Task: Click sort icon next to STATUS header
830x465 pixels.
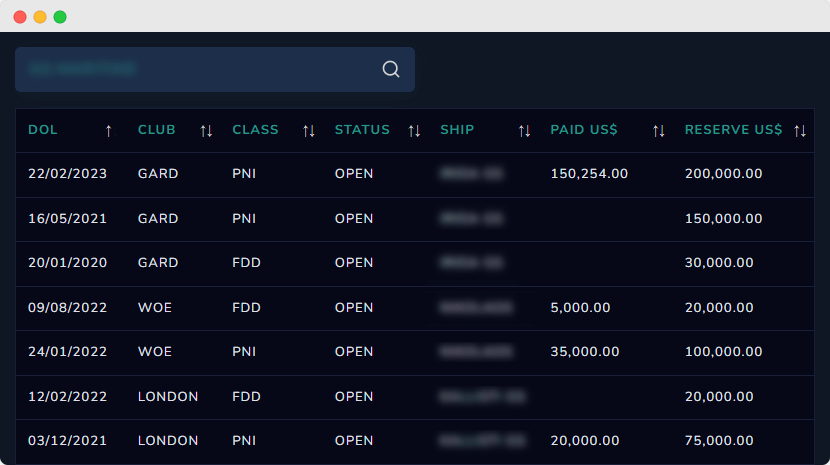Action: (x=414, y=130)
